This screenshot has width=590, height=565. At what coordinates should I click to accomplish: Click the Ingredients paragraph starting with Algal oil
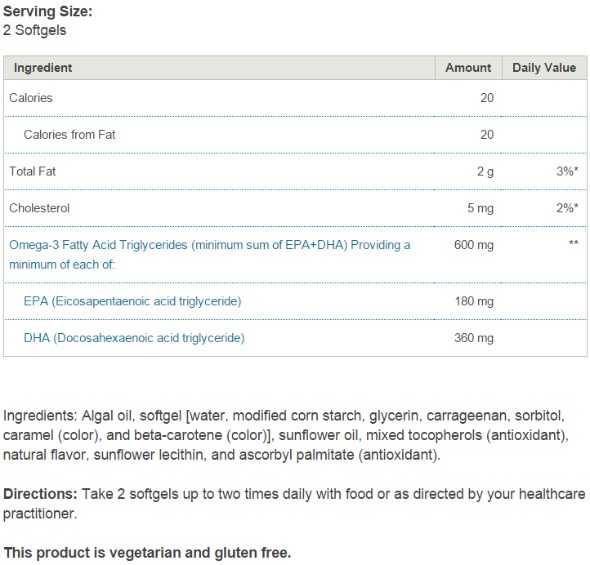(x=286, y=435)
